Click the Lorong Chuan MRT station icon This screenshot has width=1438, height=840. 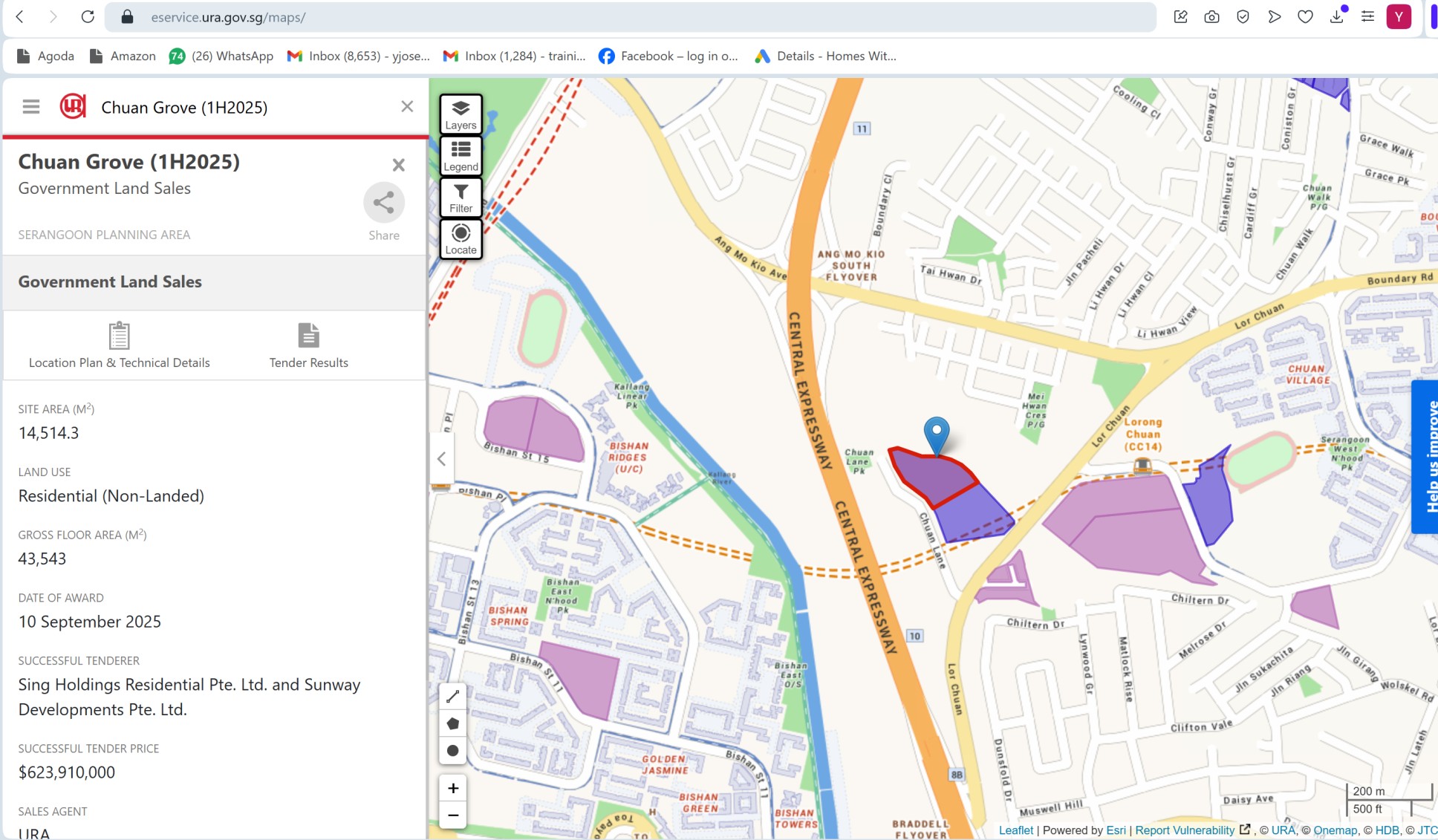(x=1142, y=466)
